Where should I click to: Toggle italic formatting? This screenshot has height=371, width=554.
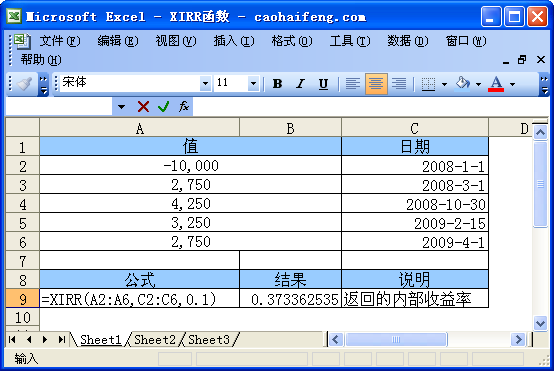(300, 84)
